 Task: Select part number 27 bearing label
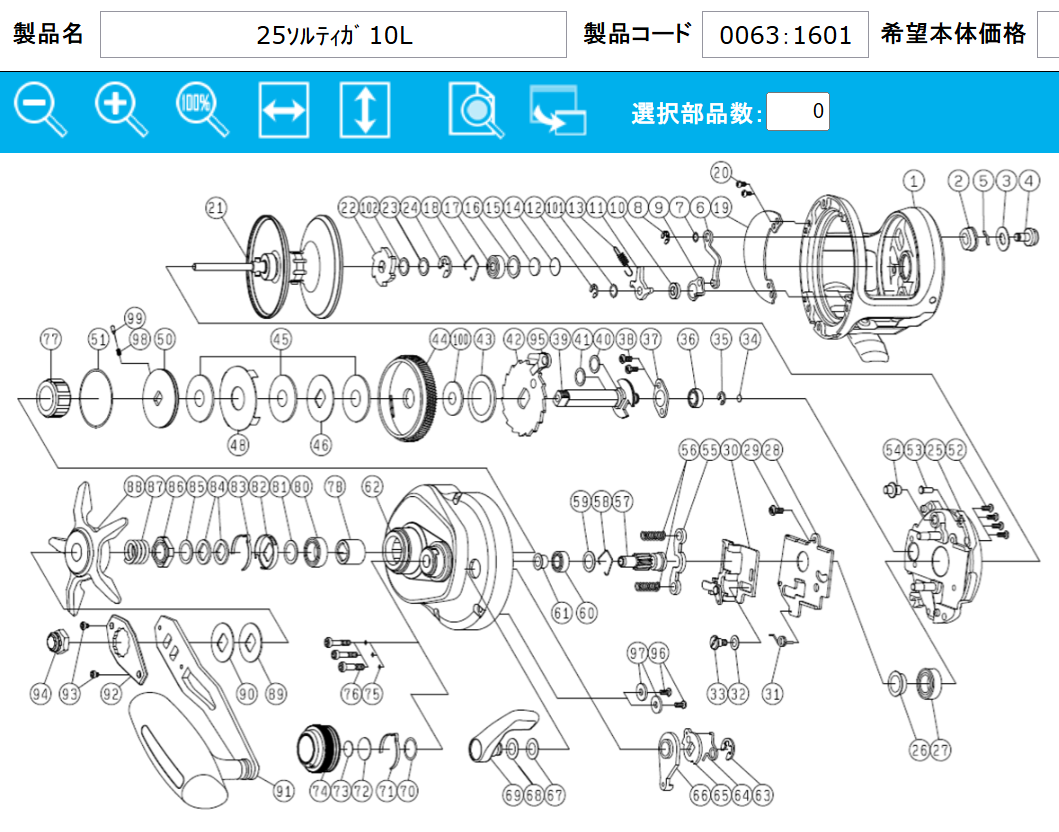pos(941,750)
